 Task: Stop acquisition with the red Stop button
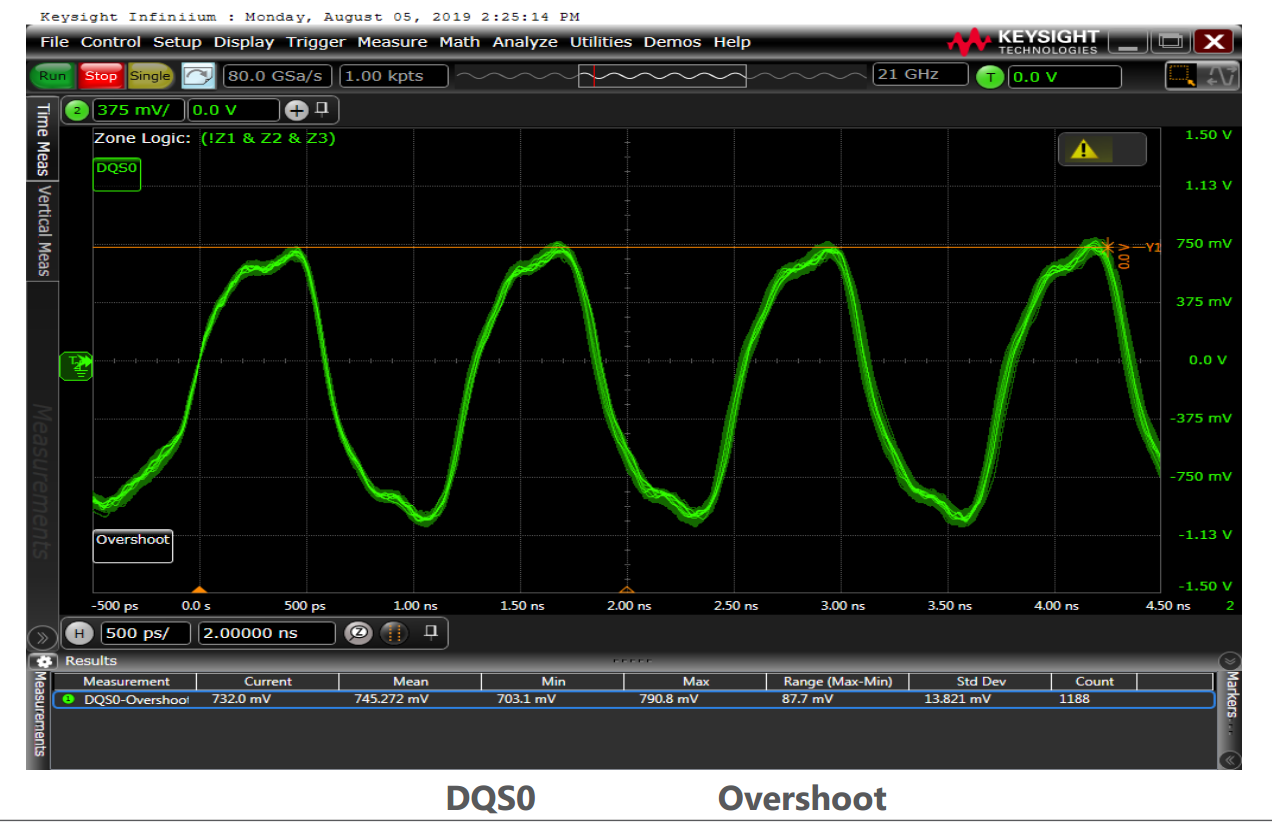click(x=100, y=76)
